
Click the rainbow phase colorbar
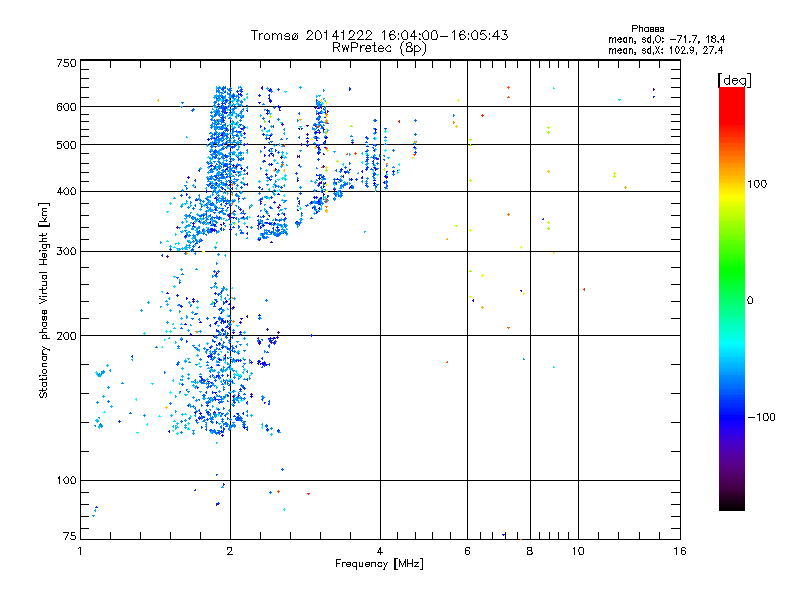(x=732, y=298)
